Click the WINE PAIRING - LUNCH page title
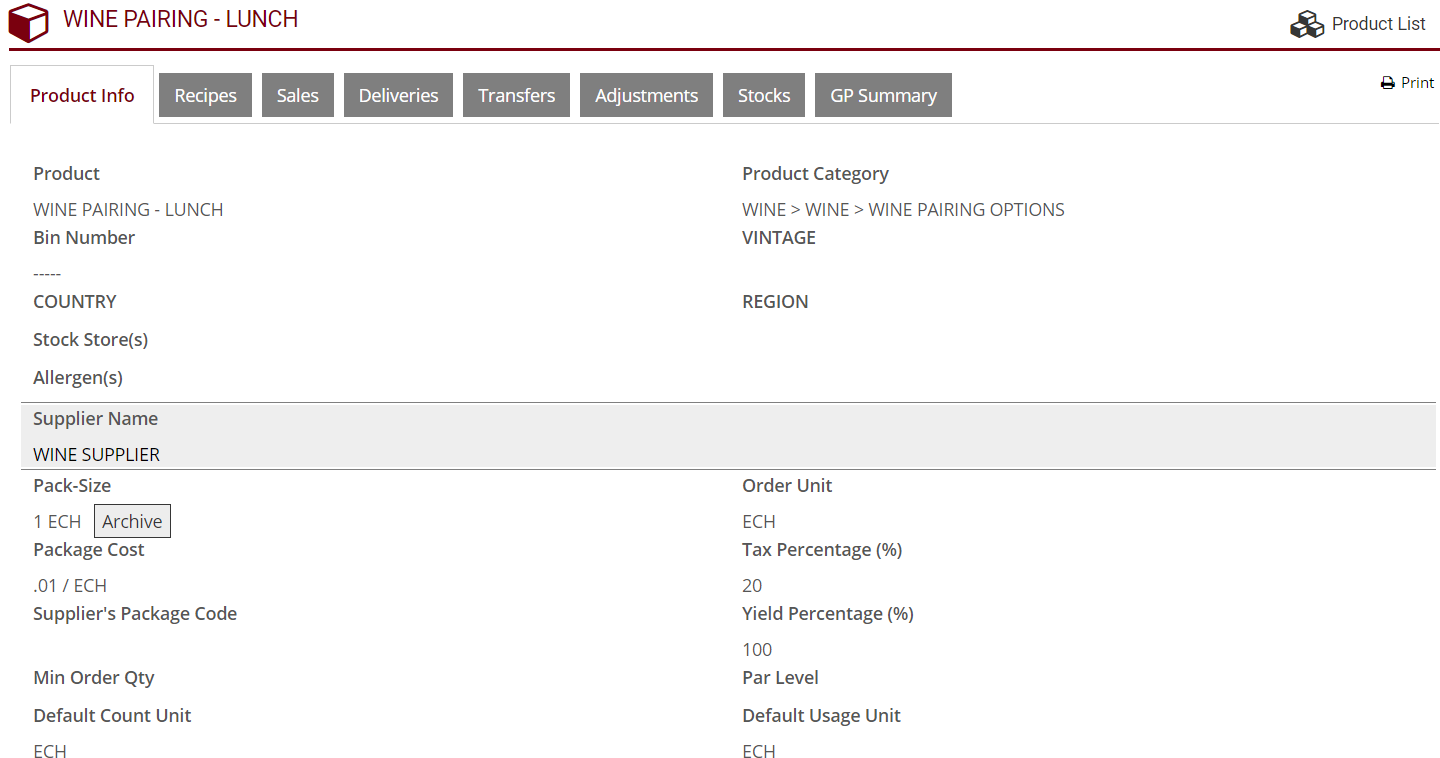 click(x=181, y=18)
